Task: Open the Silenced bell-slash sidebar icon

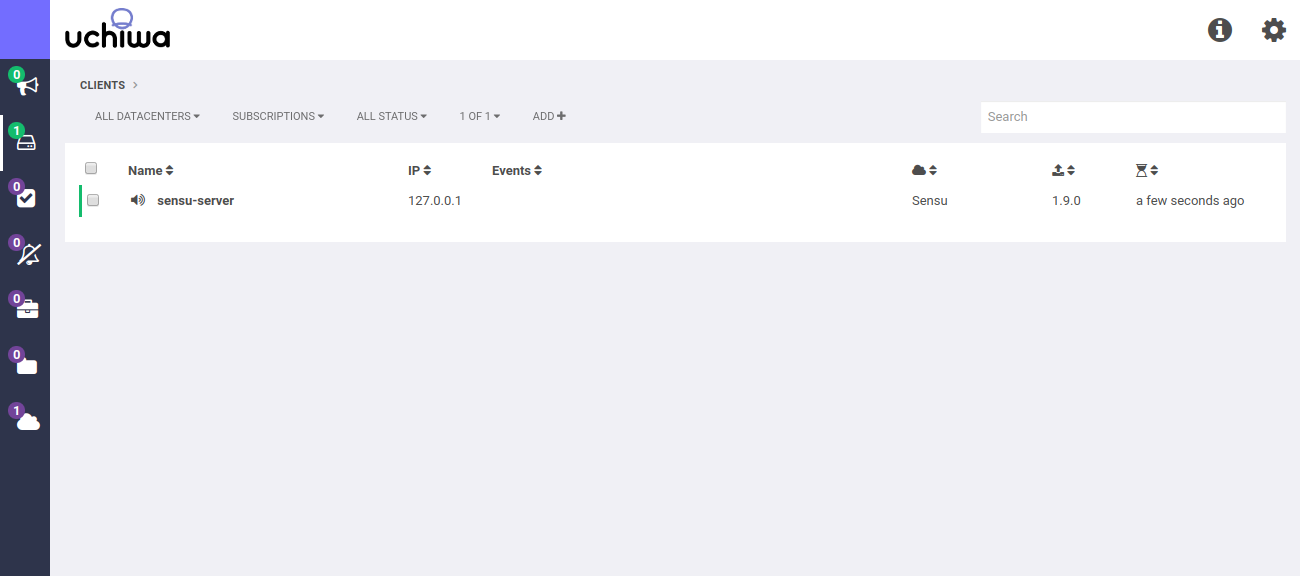Action: [28, 255]
